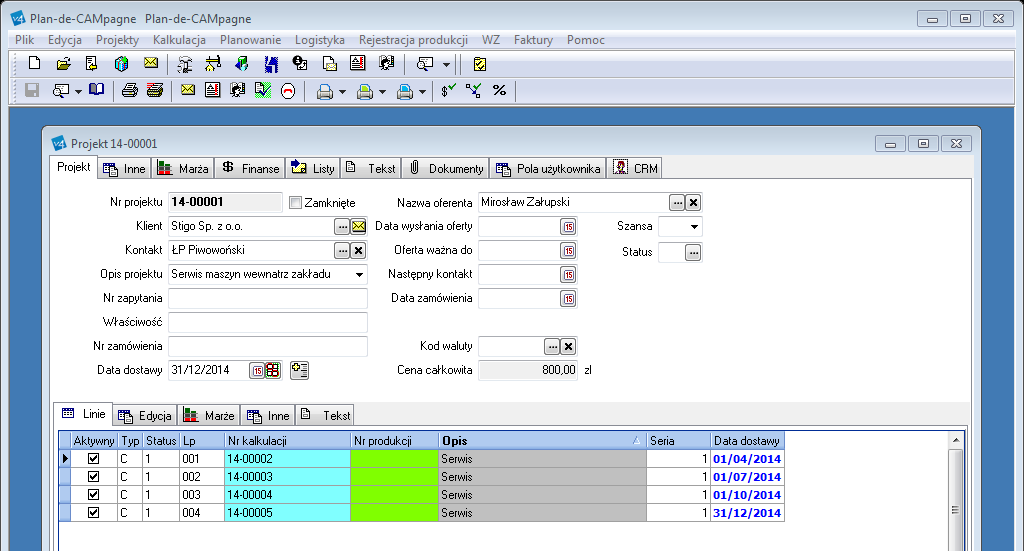Image resolution: width=1024 pixels, height=551 pixels.
Task: Toggle Aktywny checkbox for row 004
Action: coord(93,512)
